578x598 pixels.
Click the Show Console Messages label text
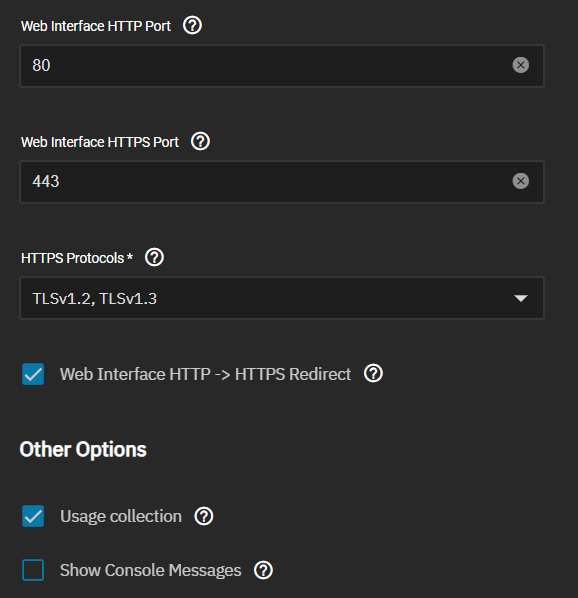click(151, 571)
